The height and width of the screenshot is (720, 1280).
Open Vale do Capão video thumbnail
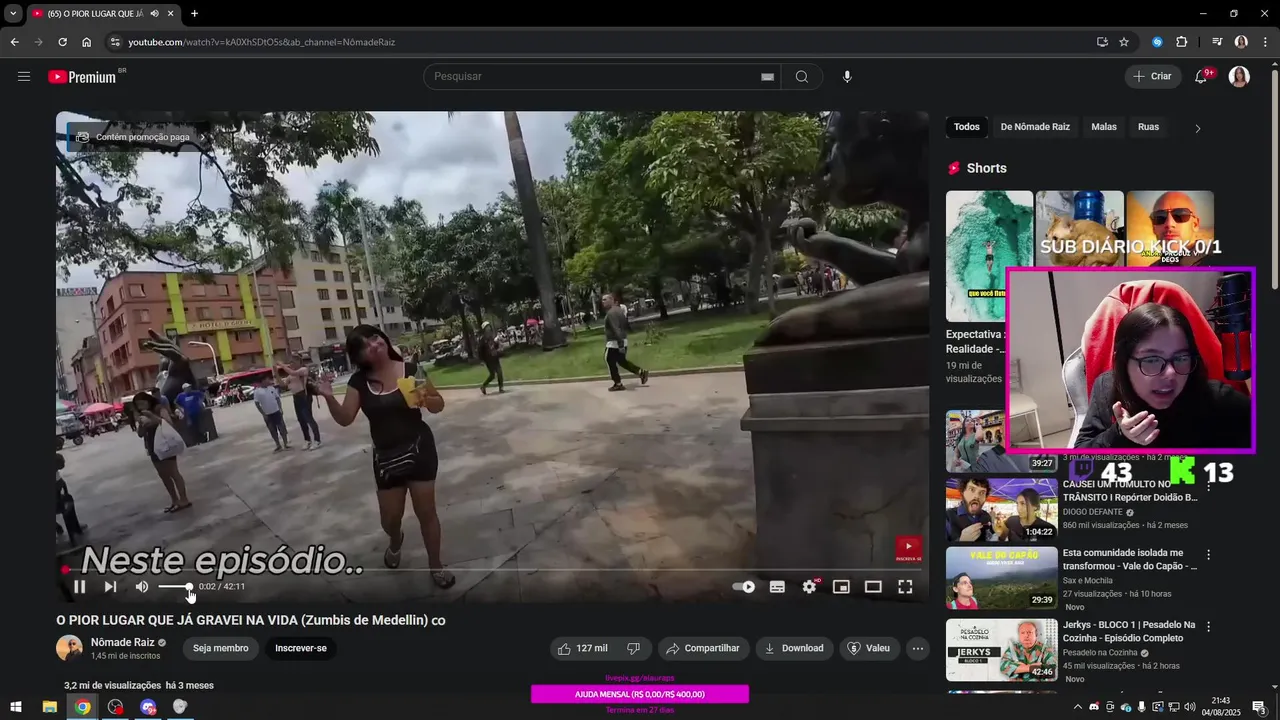click(1001, 577)
